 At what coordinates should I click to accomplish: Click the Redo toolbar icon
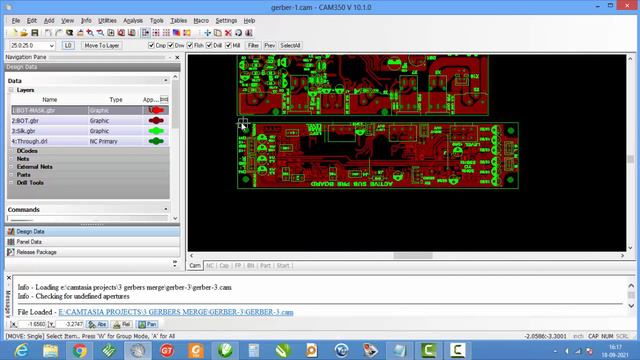[x=59, y=33]
